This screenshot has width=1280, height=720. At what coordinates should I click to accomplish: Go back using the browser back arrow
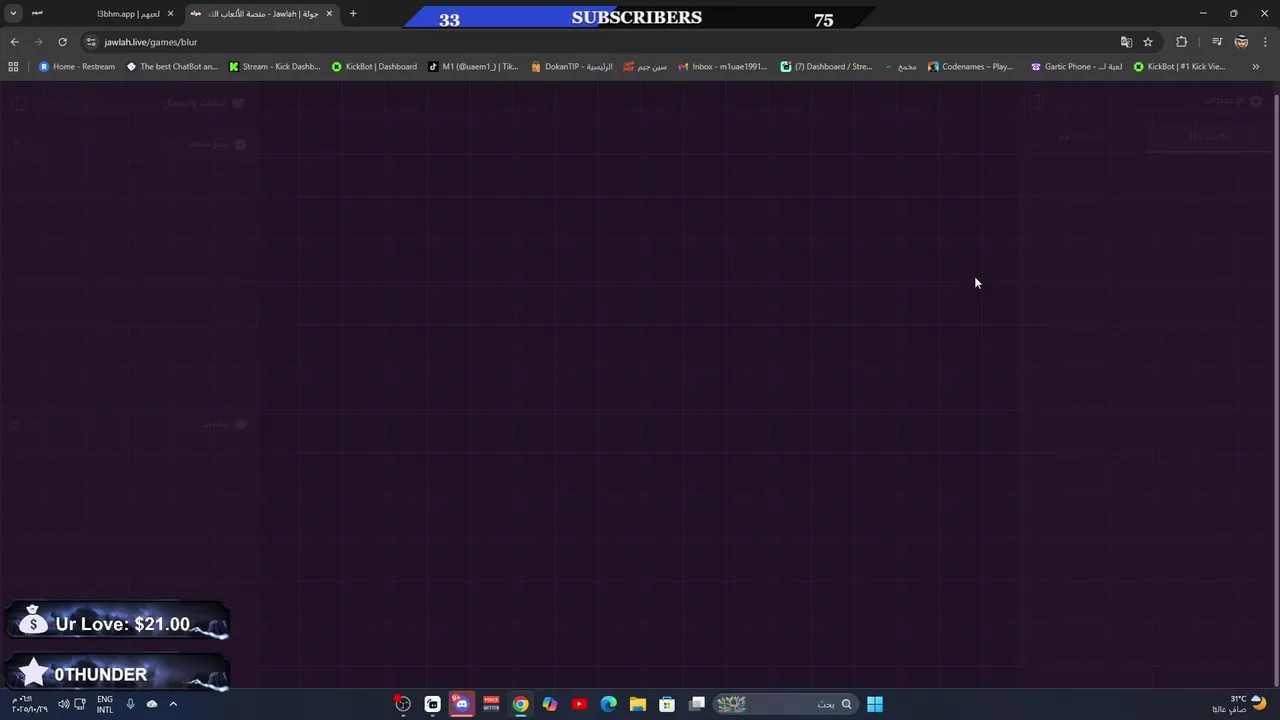14,42
